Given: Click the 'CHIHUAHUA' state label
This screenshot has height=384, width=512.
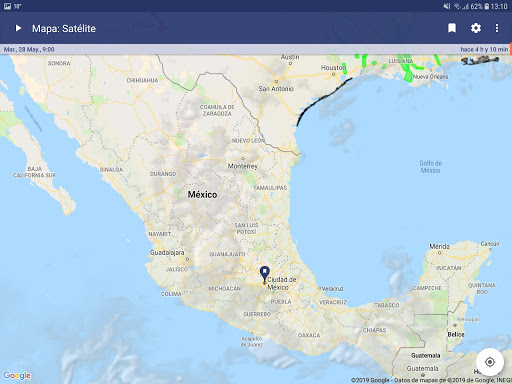Looking at the screenshot, I should 142,80.
